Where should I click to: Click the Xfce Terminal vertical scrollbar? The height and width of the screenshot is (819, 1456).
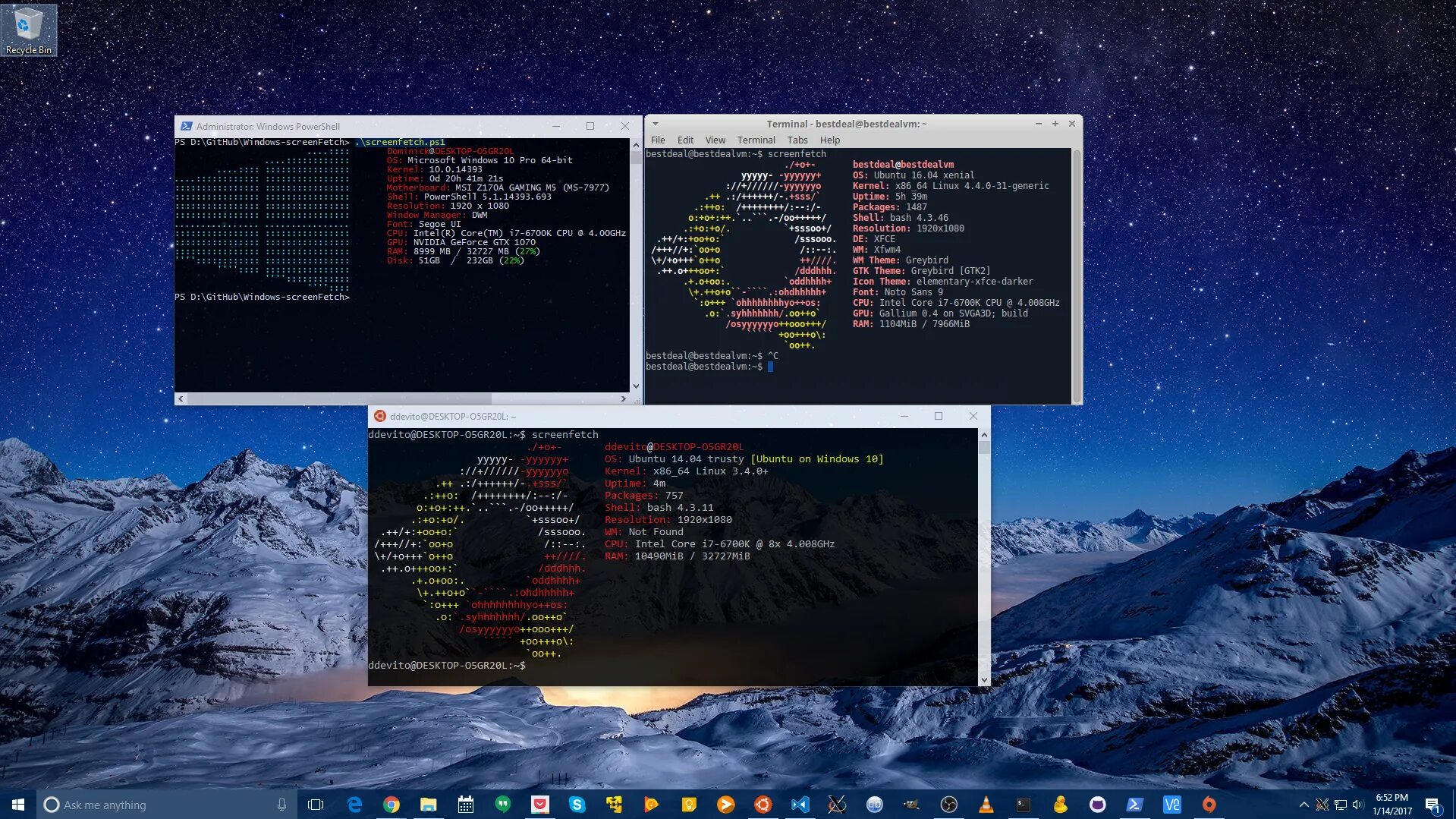[x=1077, y=276]
